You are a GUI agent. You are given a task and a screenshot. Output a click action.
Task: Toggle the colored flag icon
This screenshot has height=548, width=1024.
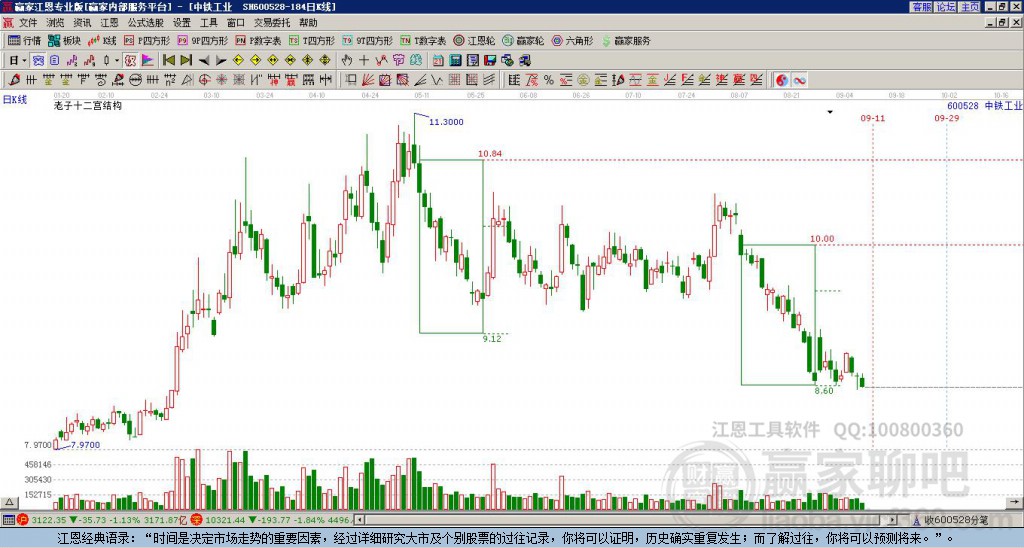coord(148,61)
